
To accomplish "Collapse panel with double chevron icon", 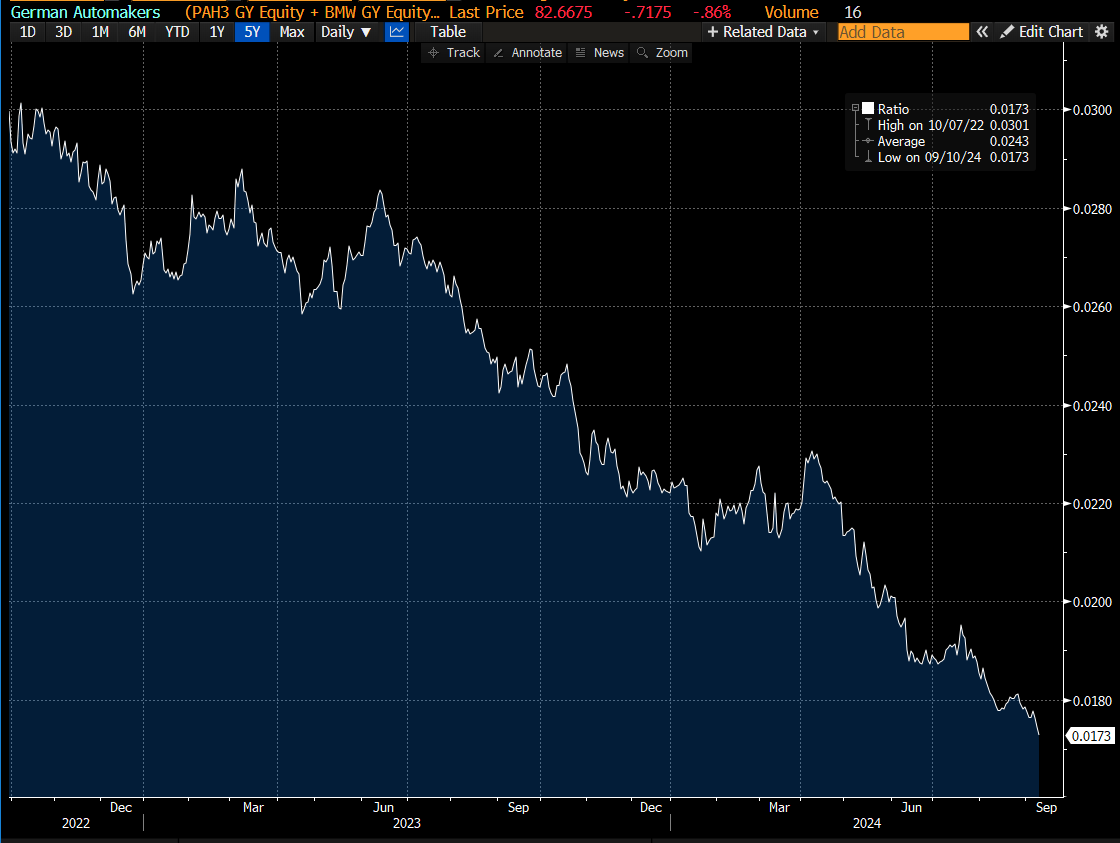I will click(x=982, y=32).
